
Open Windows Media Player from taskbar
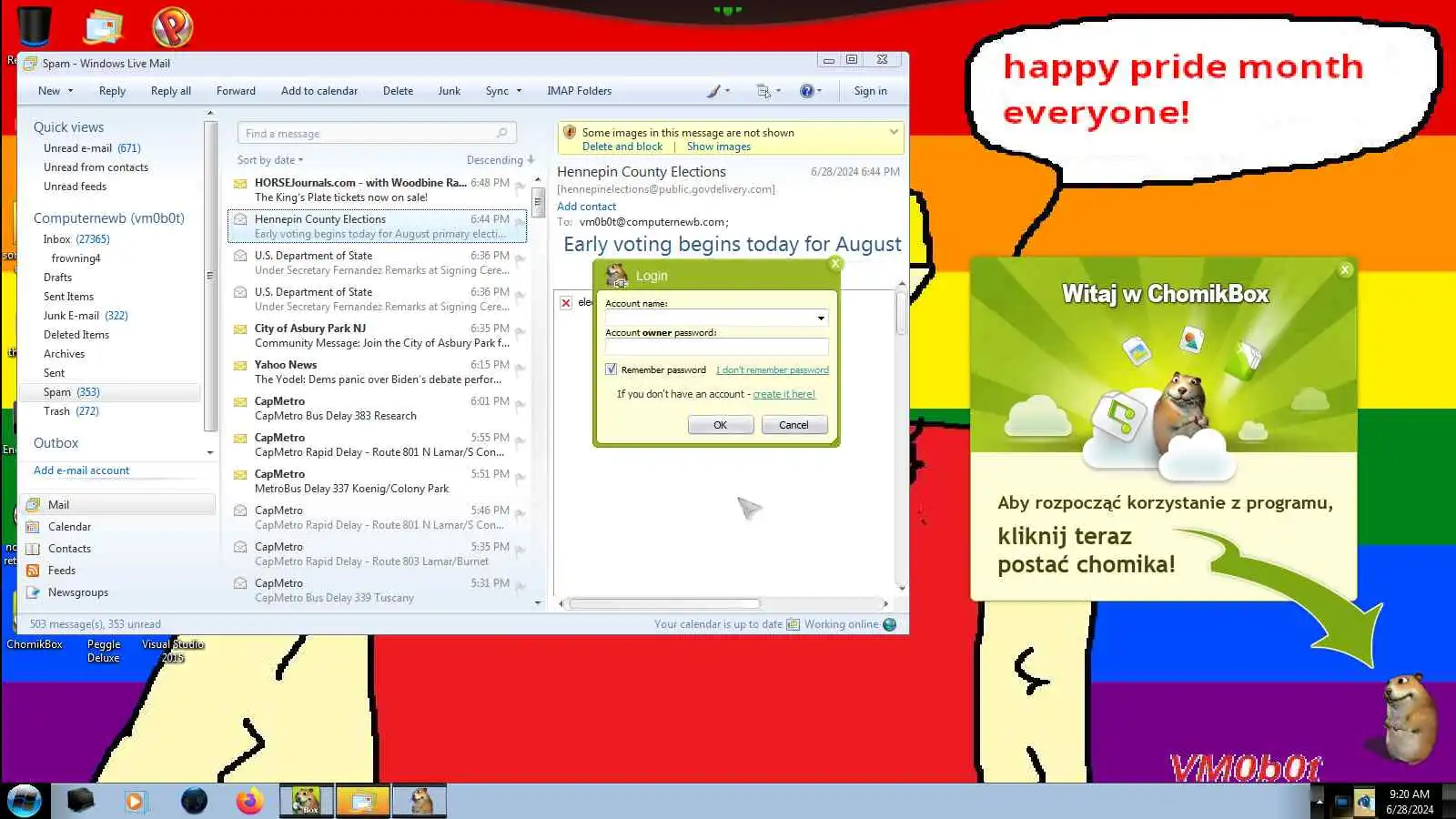136,801
